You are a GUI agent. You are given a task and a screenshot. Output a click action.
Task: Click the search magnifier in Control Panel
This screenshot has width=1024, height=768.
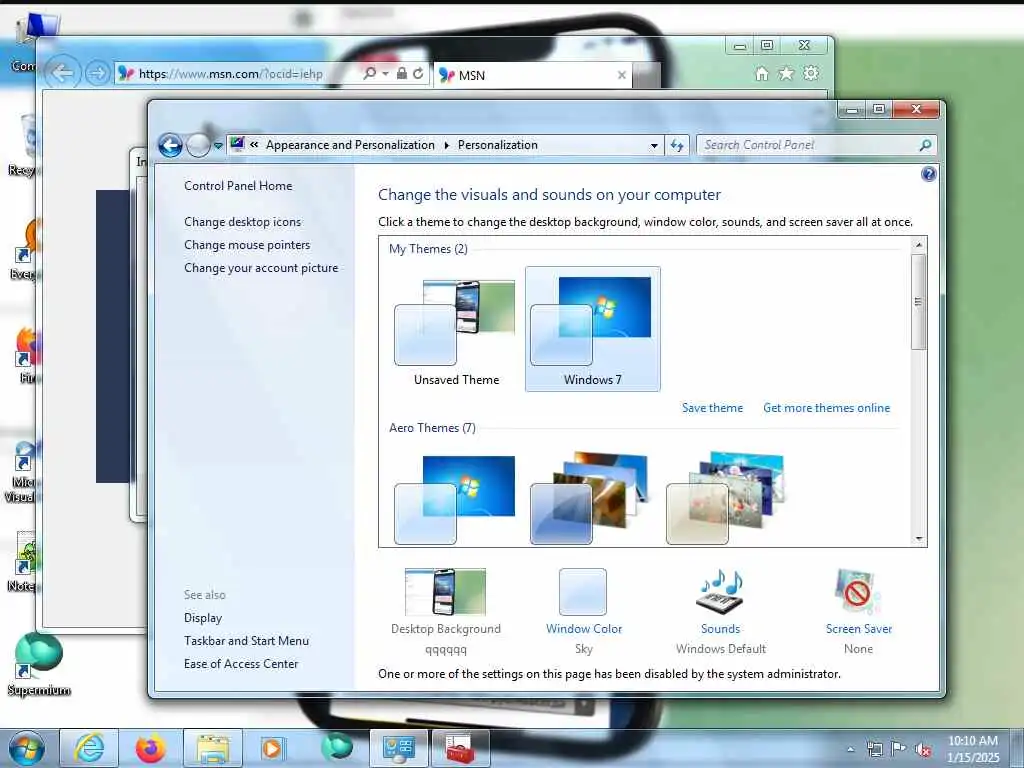point(925,145)
